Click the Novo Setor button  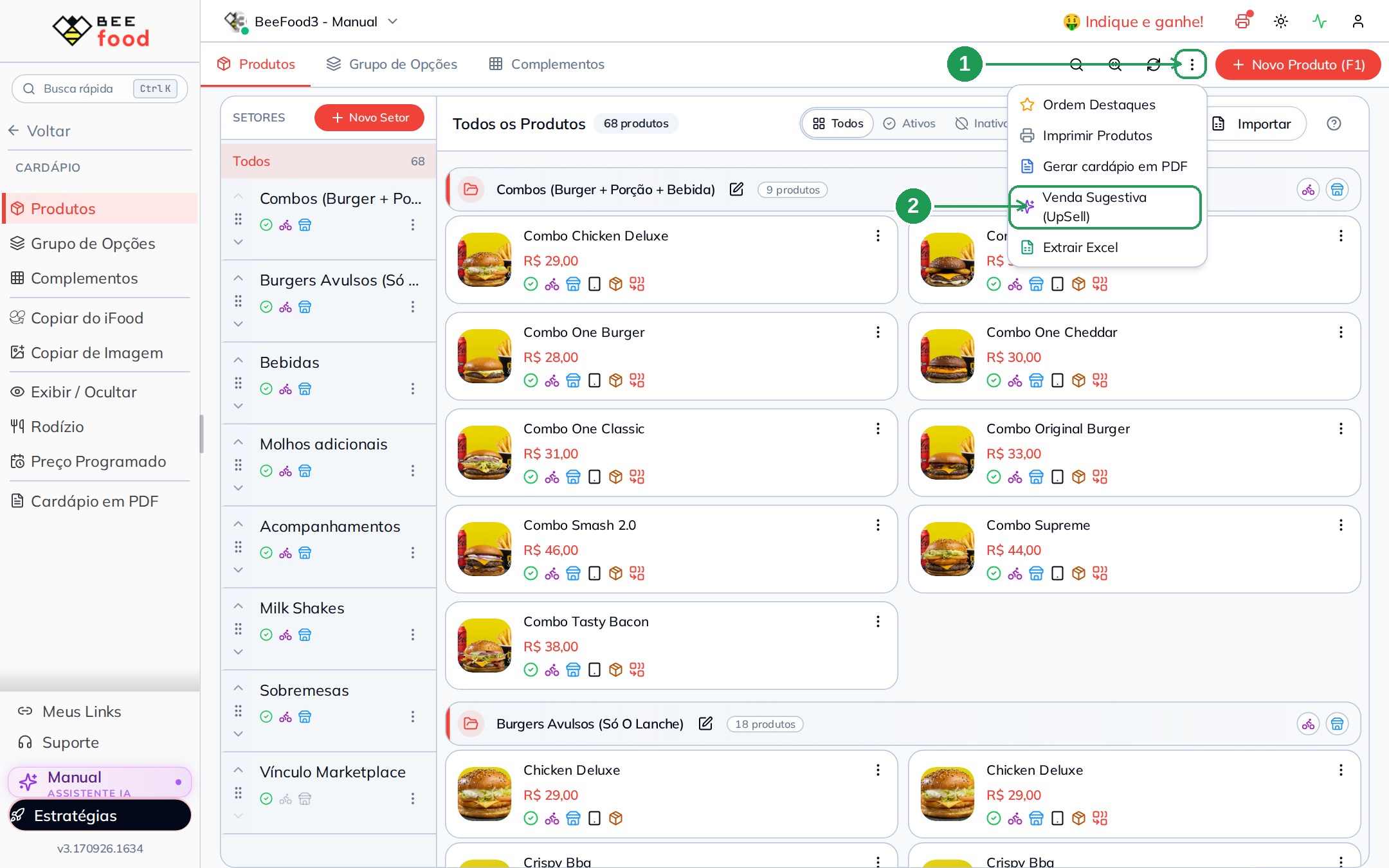pyautogui.click(x=369, y=118)
